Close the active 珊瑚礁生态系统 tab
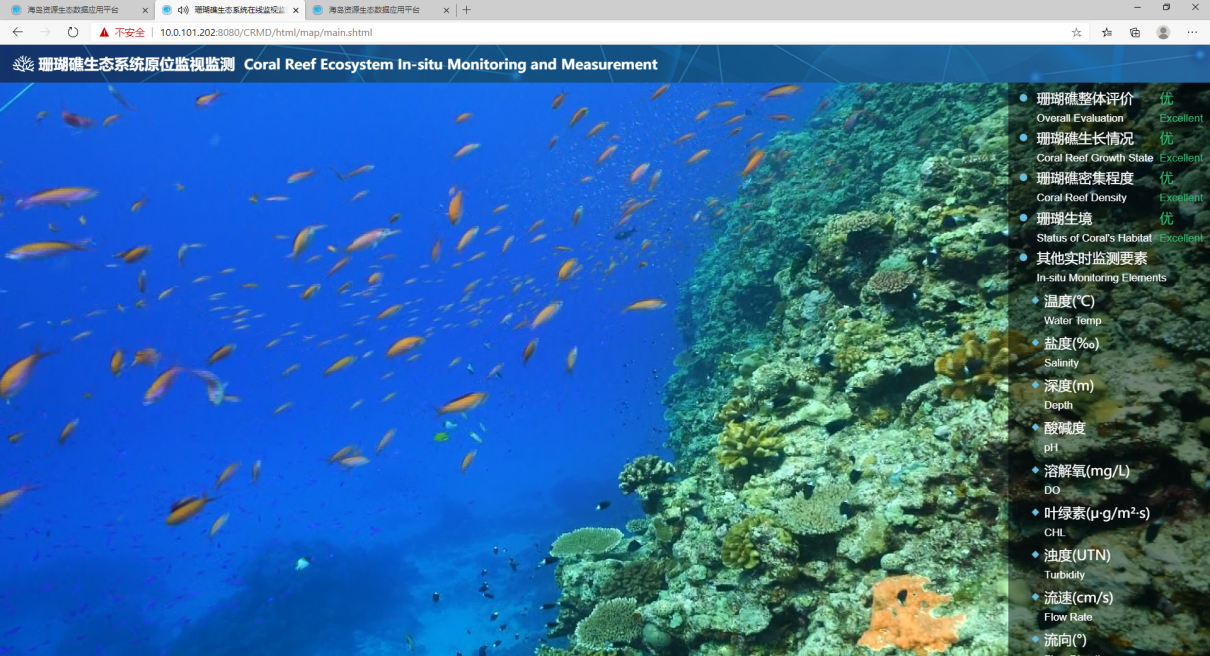1210x656 pixels. [x=296, y=10]
